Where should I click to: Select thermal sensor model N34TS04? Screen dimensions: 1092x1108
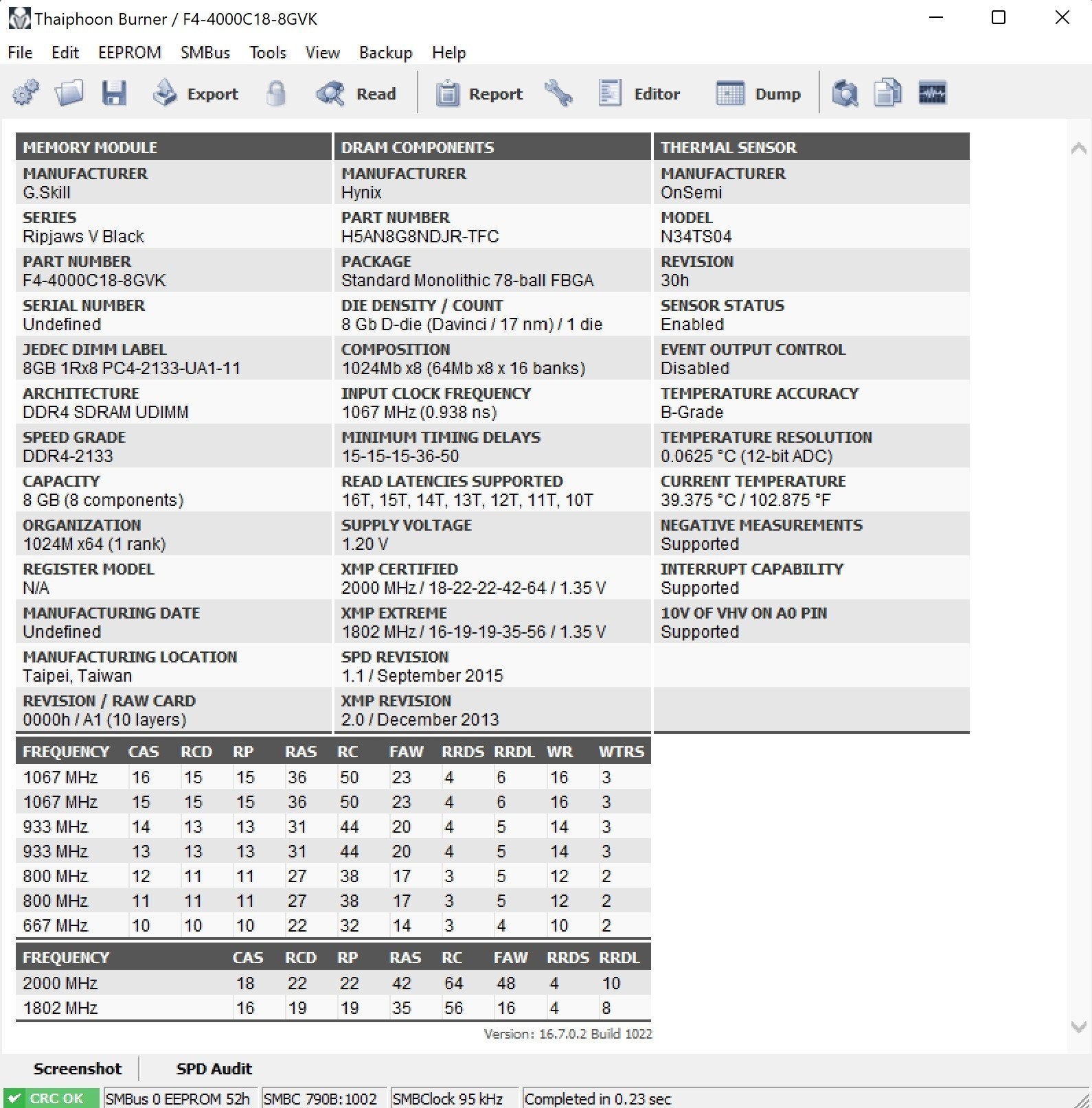click(x=696, y=236)
